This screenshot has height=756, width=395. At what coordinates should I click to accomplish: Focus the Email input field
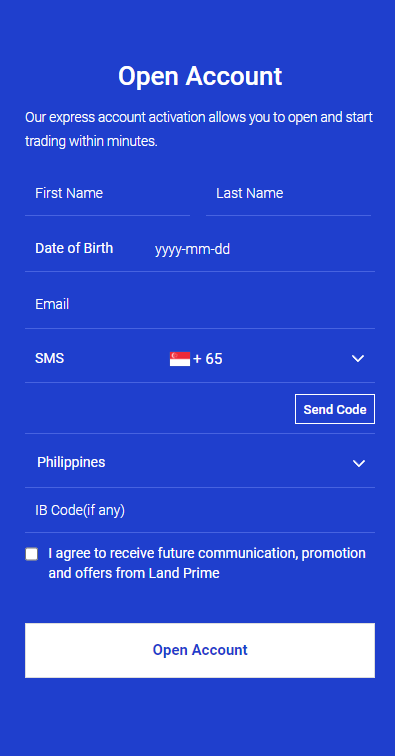pyautogui.click(x=200, y=304)
